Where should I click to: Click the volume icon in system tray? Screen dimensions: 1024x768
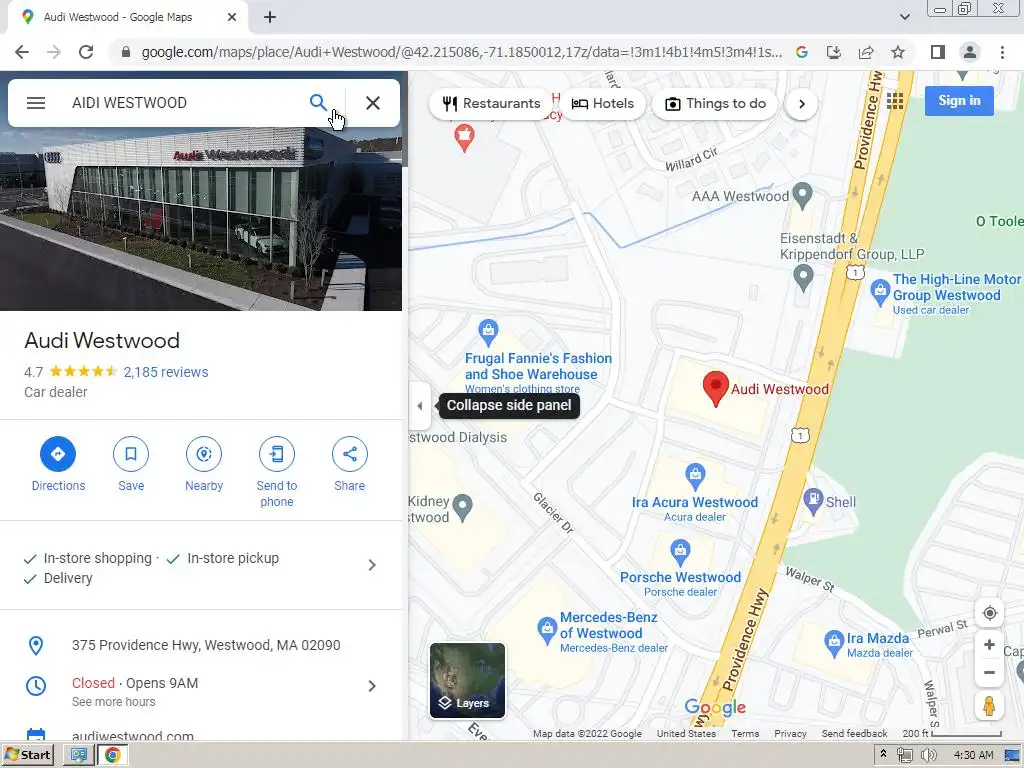[x=928, y=755]
